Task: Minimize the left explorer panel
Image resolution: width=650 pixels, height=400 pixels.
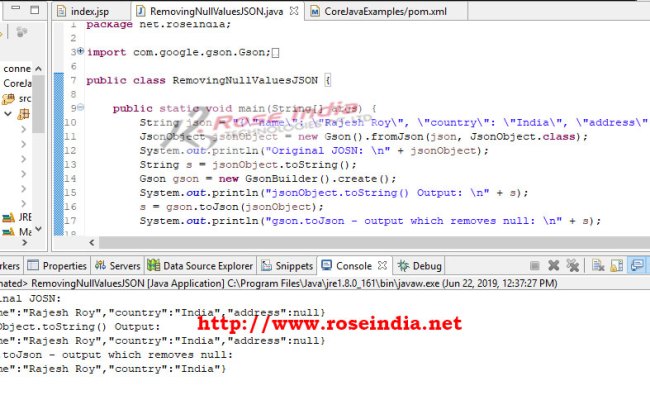Action: [16, 7]
